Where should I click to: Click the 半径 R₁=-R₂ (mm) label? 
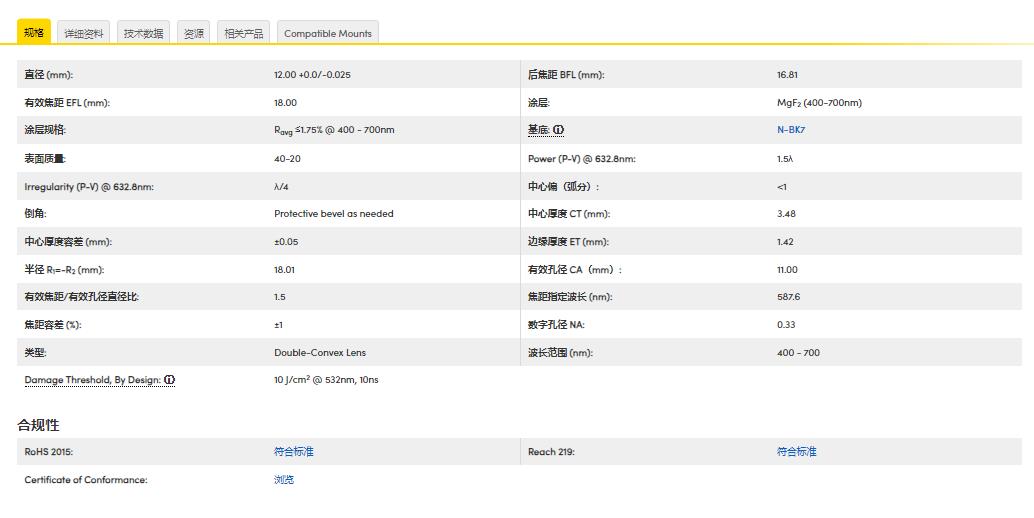(65, 270)
